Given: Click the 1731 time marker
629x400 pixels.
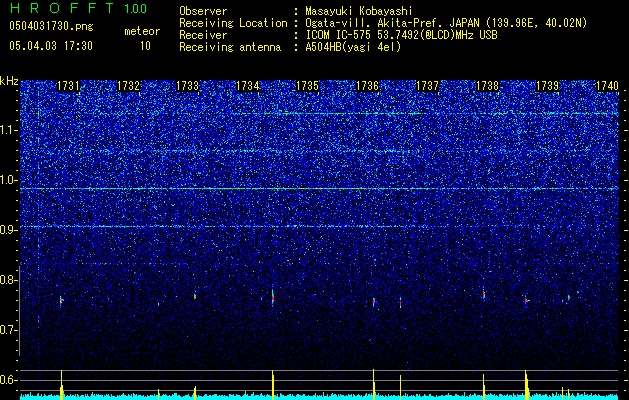Looking at the screenshot, I should pyautogui.click(x=68, y=86).
